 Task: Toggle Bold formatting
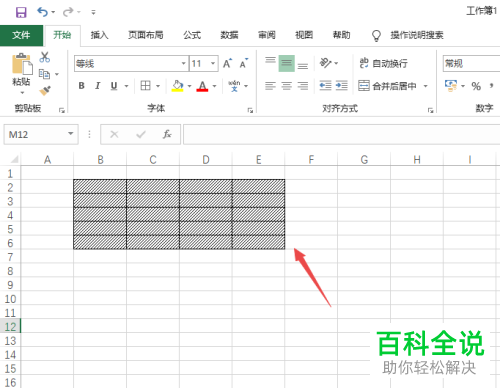coord(81,86)
